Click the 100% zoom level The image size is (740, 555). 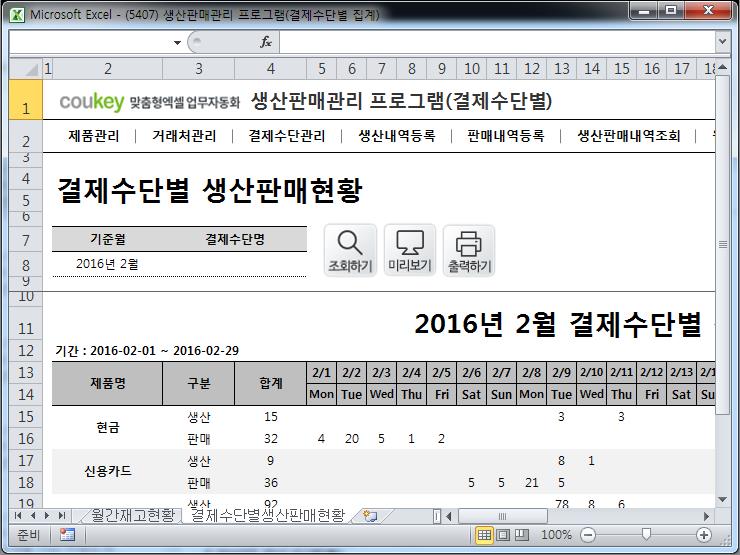[556, 535]
